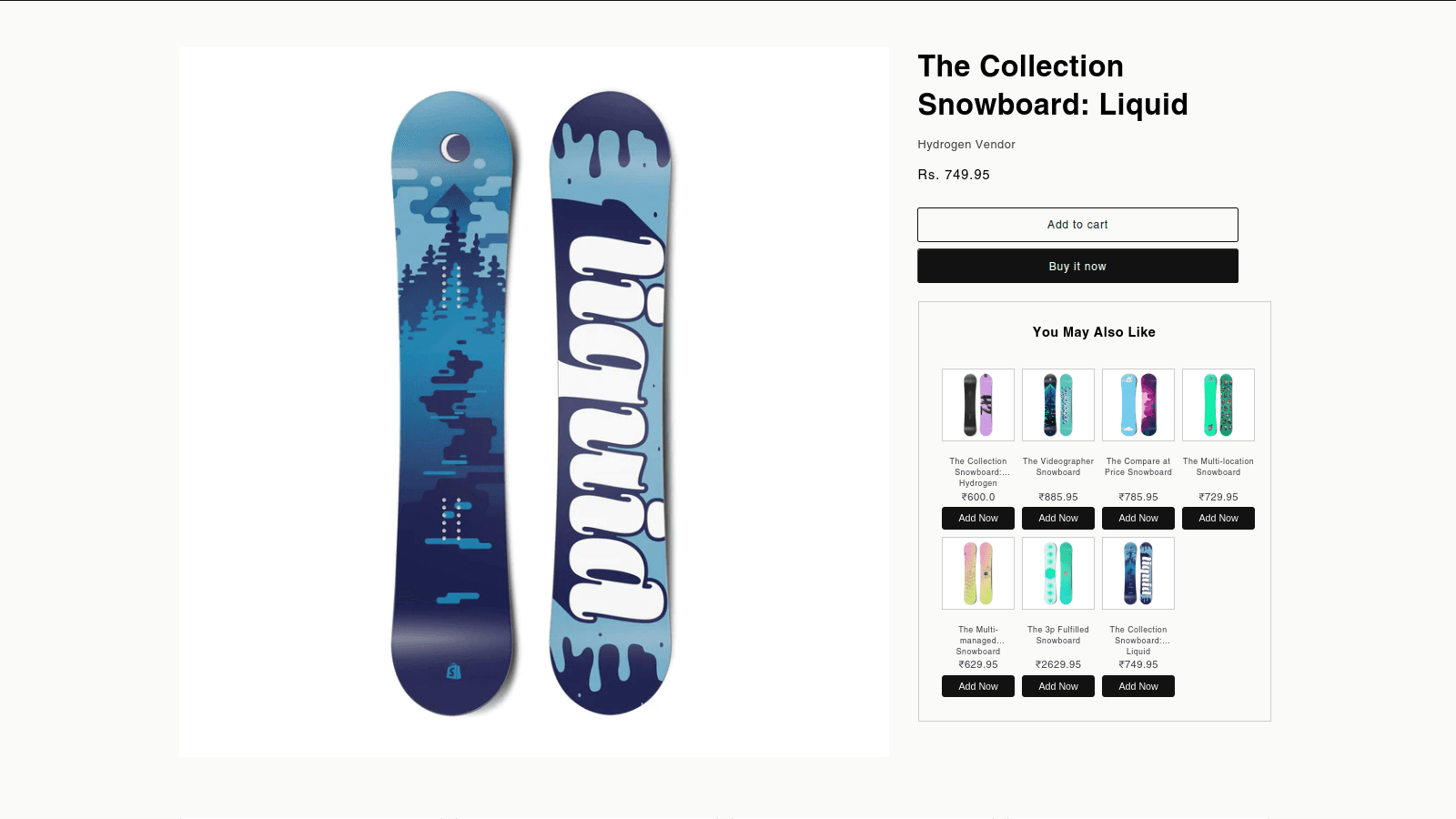Add the ₹729.95 Multi-location Snowboard now
The width and height of the screenshot is (1456, 819).
pos(1218,518)
